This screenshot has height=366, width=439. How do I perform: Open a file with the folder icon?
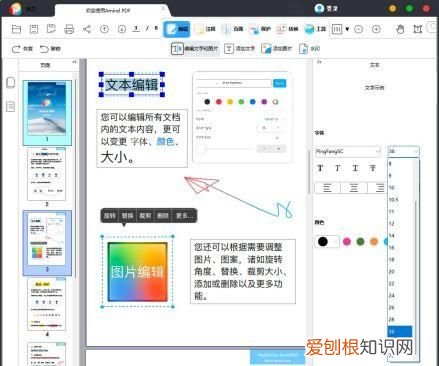(16, 29)
